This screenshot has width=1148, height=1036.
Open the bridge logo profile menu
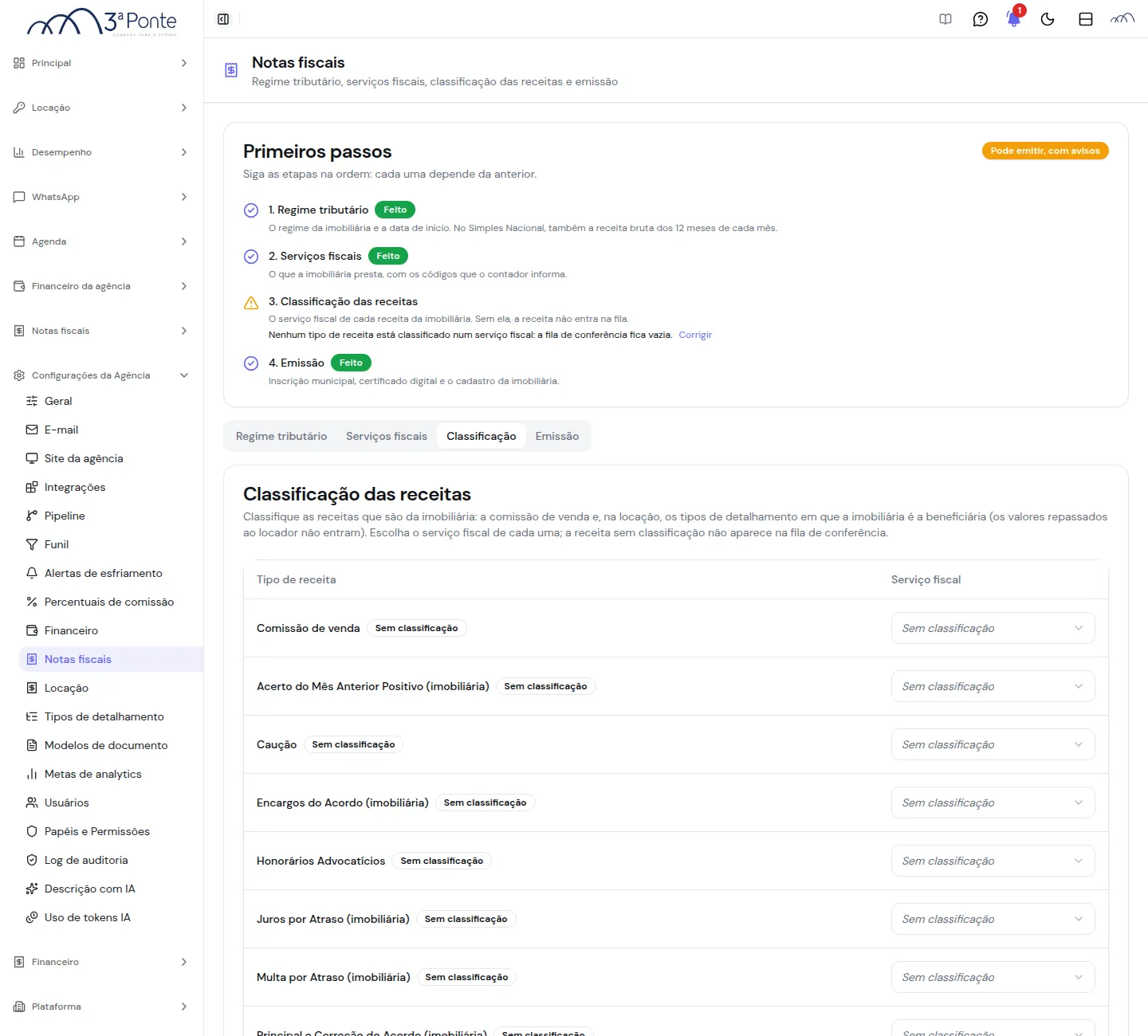point(1122,19)
